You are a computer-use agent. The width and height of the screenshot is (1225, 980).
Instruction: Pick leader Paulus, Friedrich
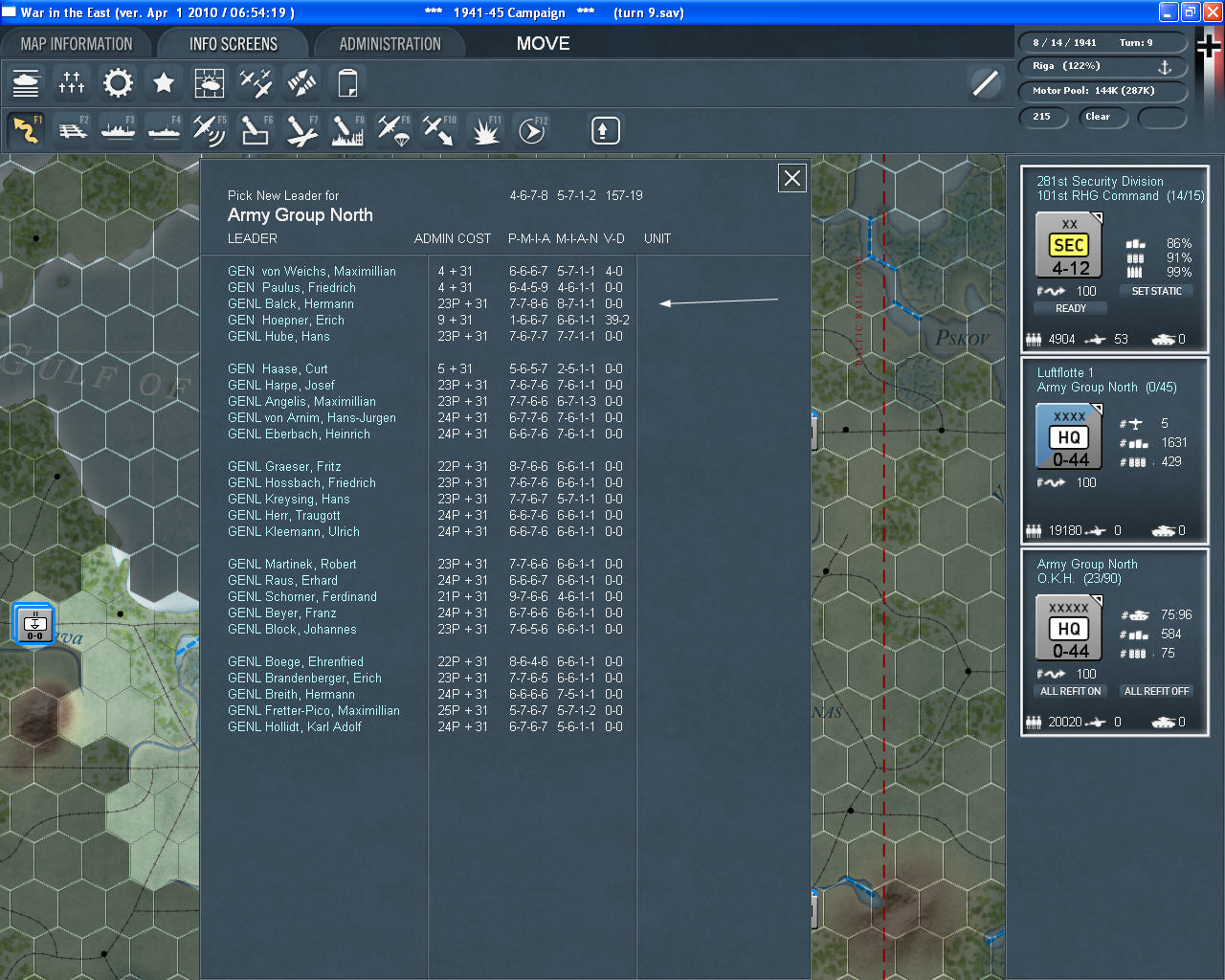(292, 288)
